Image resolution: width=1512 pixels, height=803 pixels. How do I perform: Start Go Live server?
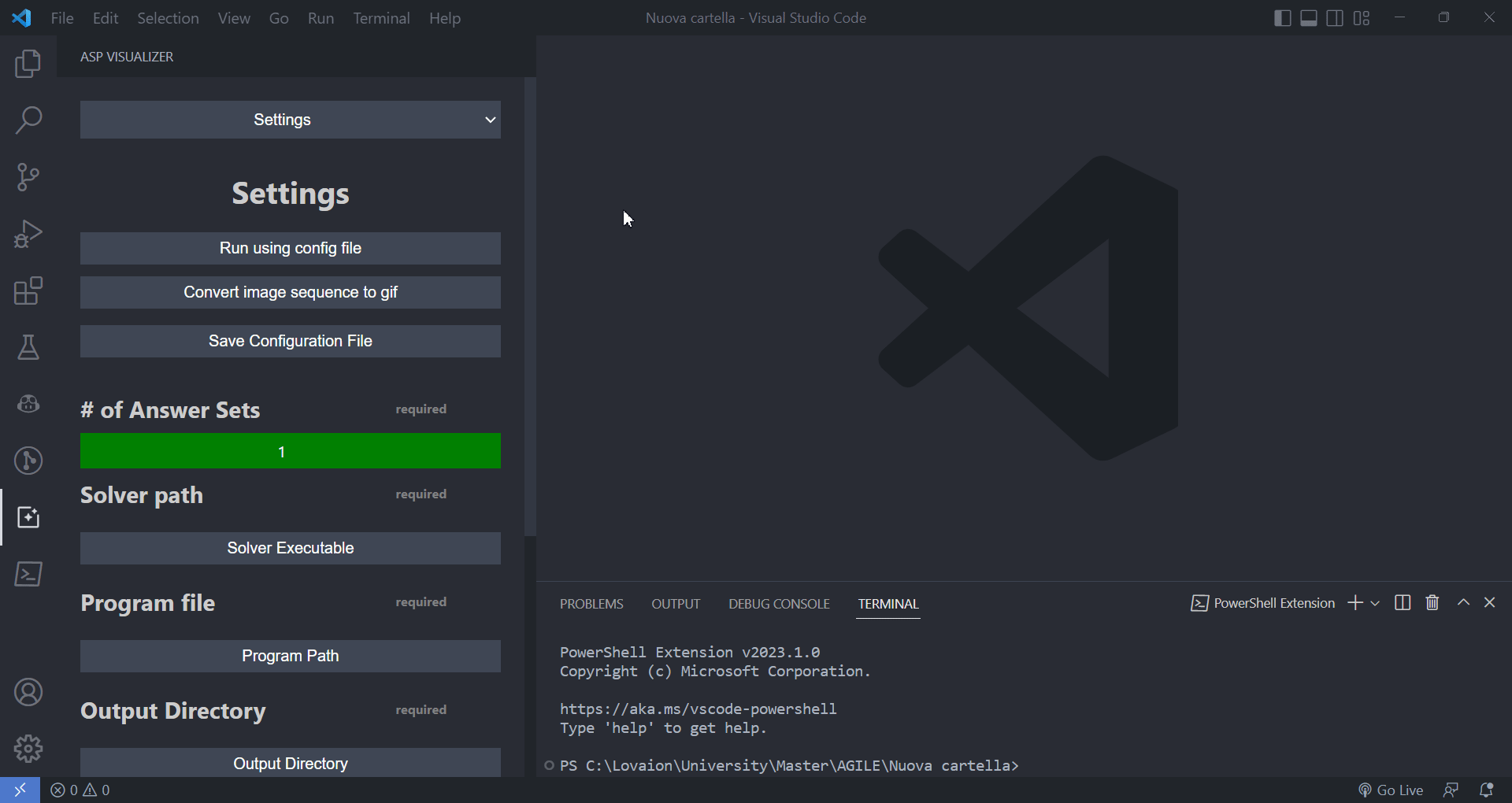pos(1391,790)
